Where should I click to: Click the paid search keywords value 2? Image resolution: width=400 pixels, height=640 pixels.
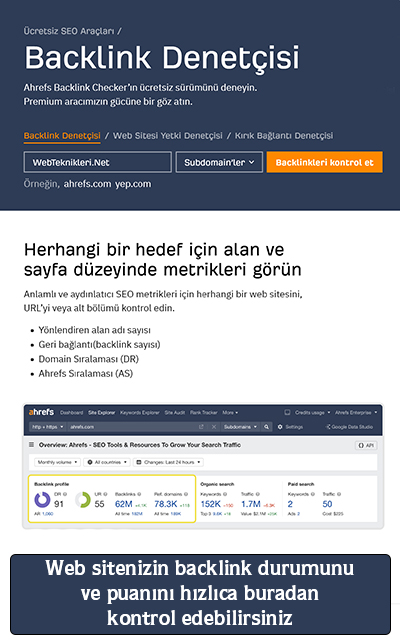coord(290,504)
